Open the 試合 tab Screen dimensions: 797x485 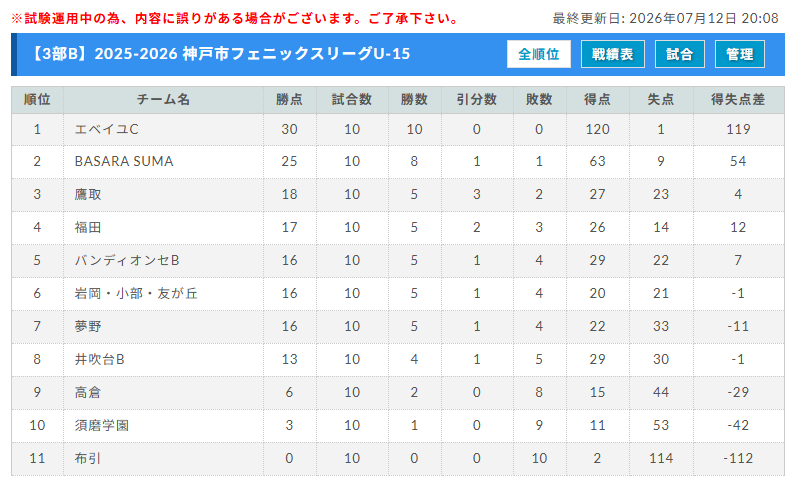[x=680, y=54]
